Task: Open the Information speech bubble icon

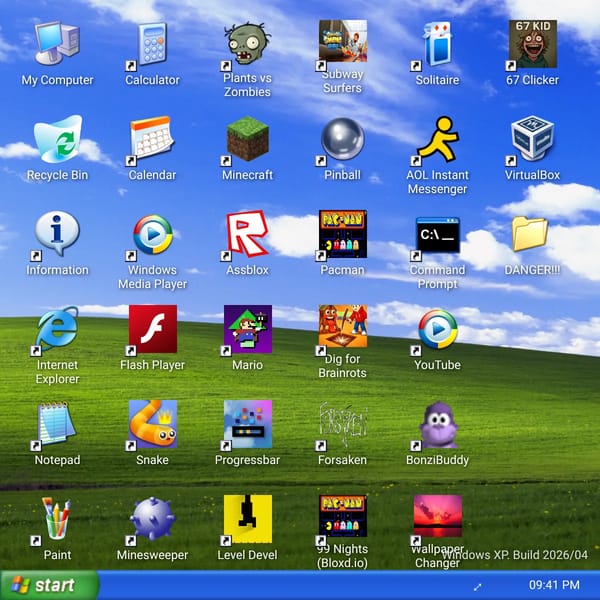Action: (57, 233)
